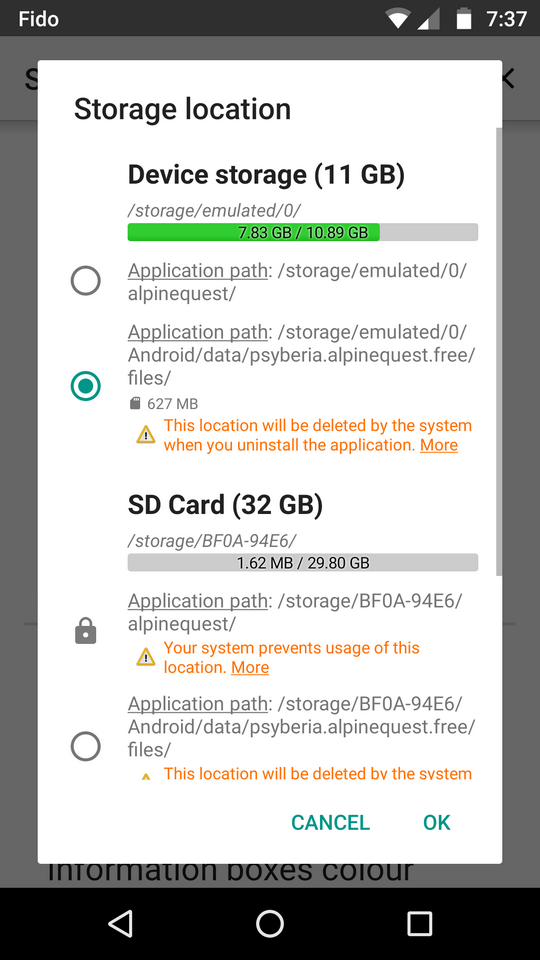Click the SD card 1.62 MB usage bar
Image resolution: width=540 pixels, height=960 pixels.
pyautogui.click(x=302, y=563)
